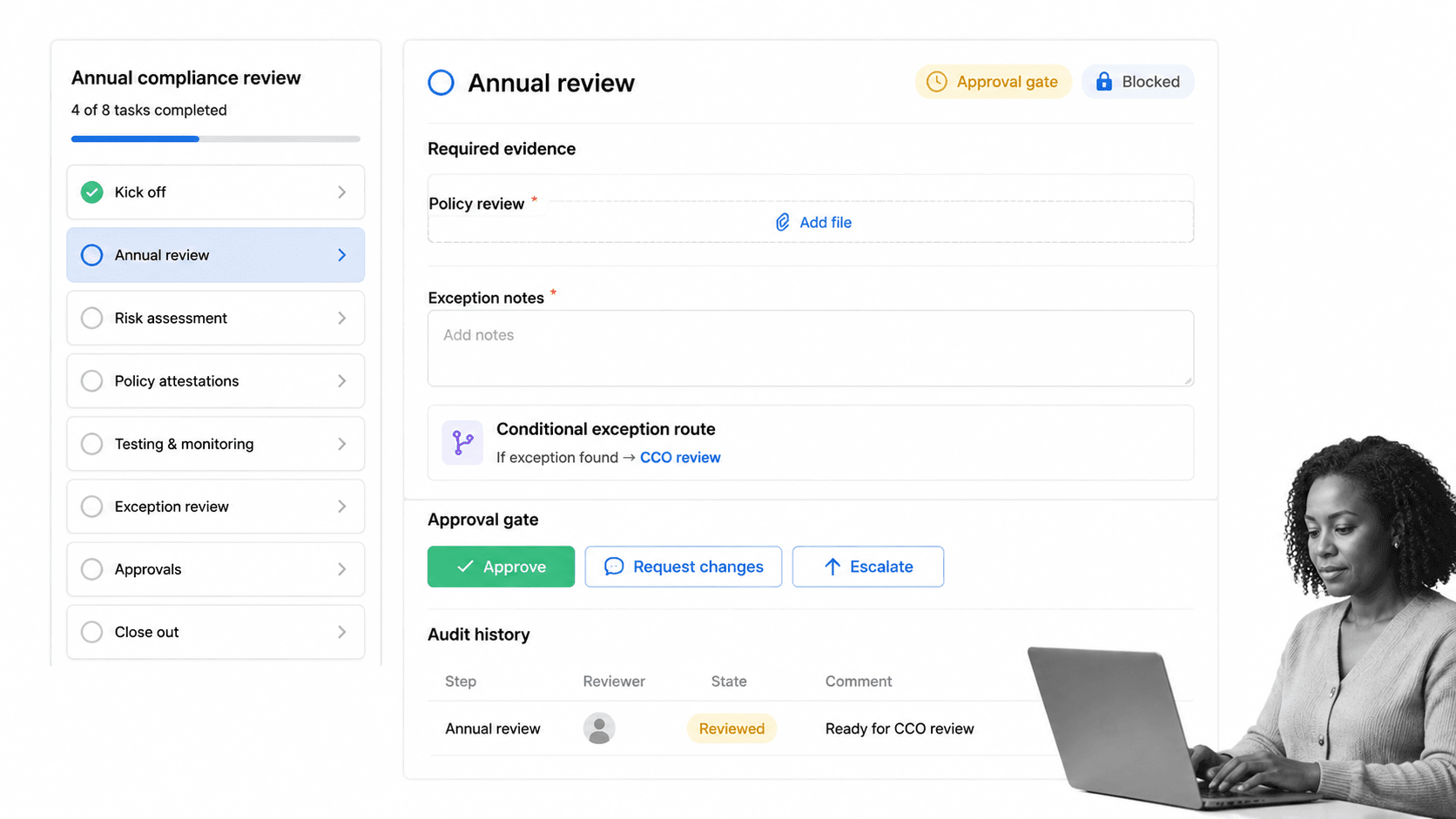Click the tasks completed progress bar
Image resolution: width=1456 pixels, height=819 pixels.
(215, 138)
